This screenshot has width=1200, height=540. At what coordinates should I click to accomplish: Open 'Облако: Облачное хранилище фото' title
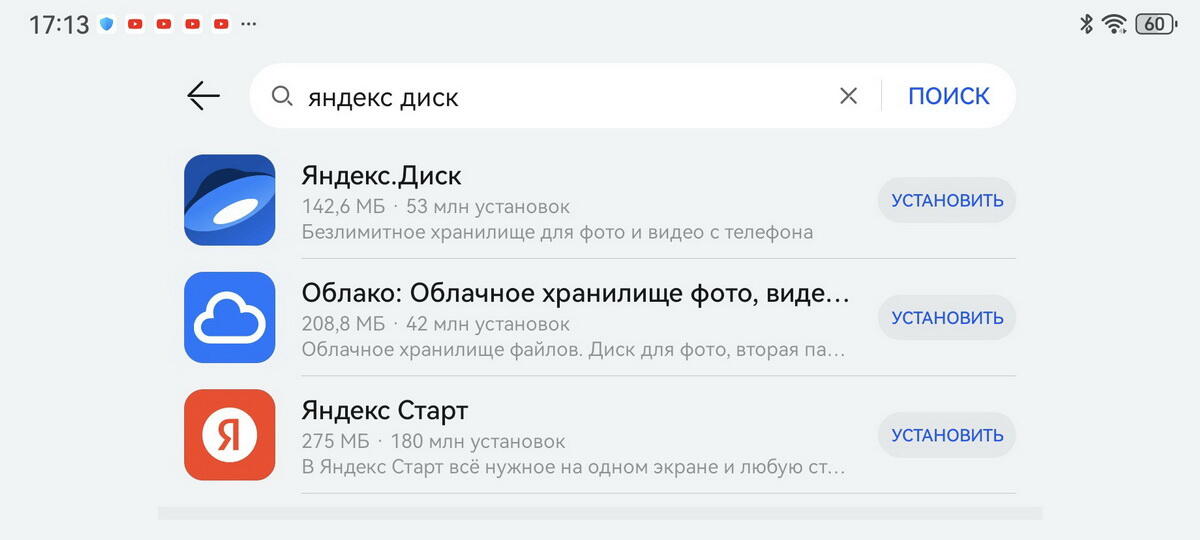click(575, 293)
